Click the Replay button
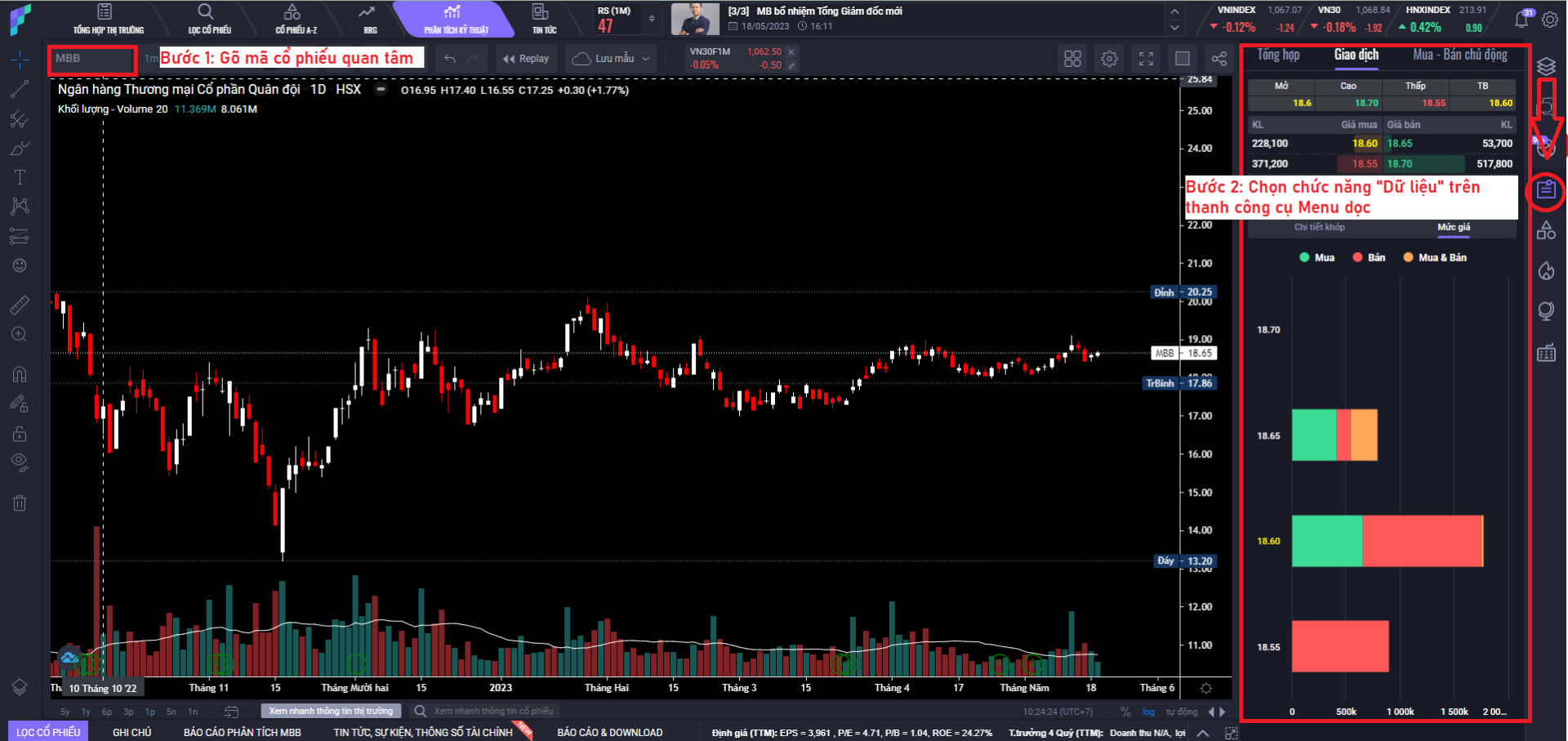The width and height of the screenshot is (1568, 741). point(526,59)
